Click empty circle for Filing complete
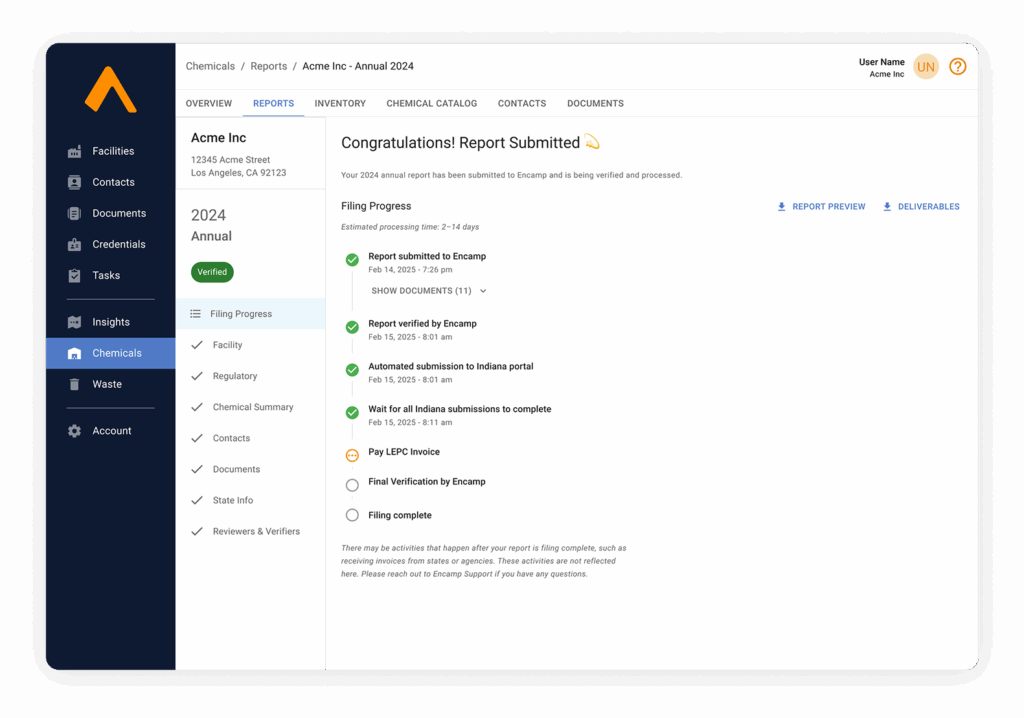Image resolution: width=1024 pixels, height=718 pixels. point(352,515)
